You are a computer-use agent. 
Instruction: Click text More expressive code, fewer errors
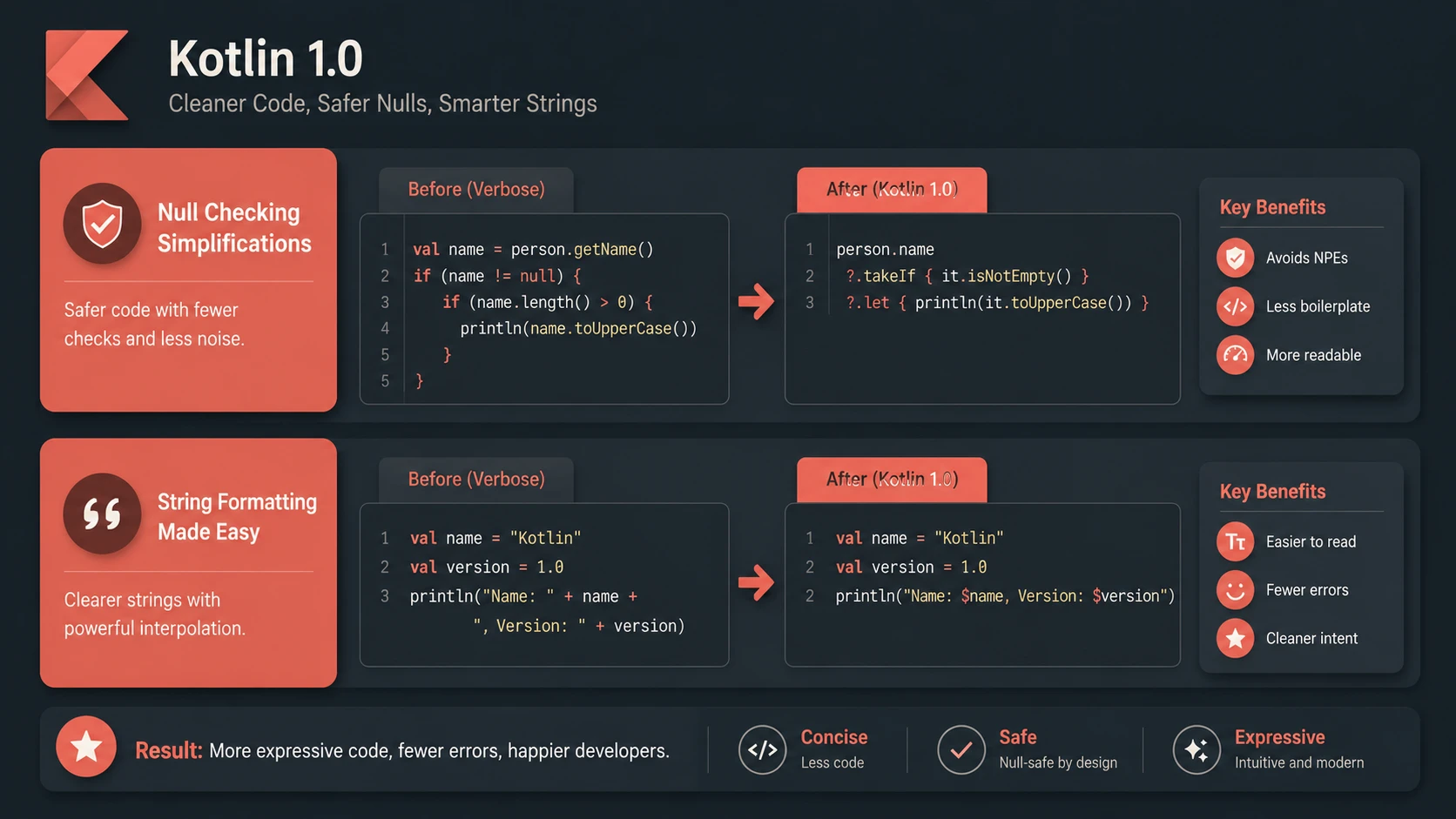(440, 751)
